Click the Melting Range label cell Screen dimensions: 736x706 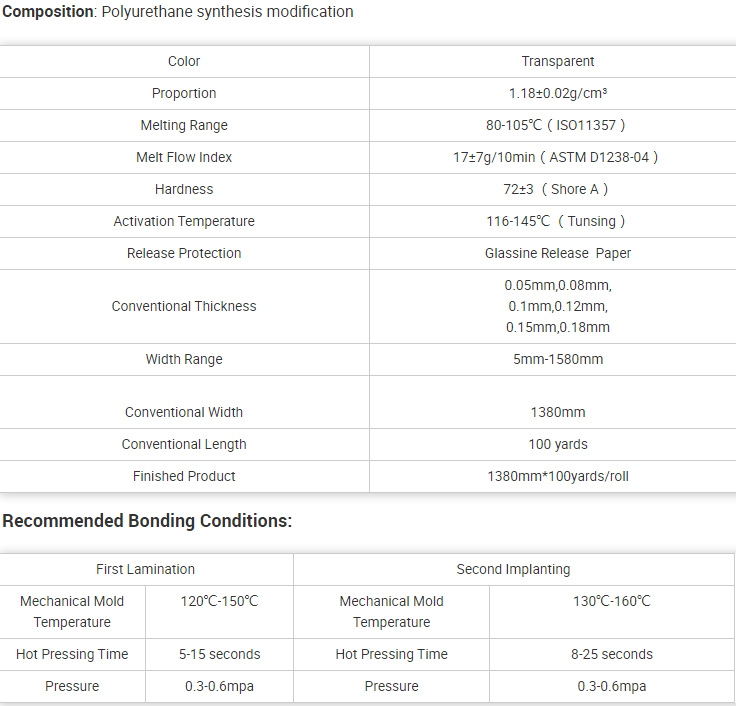tap(184, 125)
